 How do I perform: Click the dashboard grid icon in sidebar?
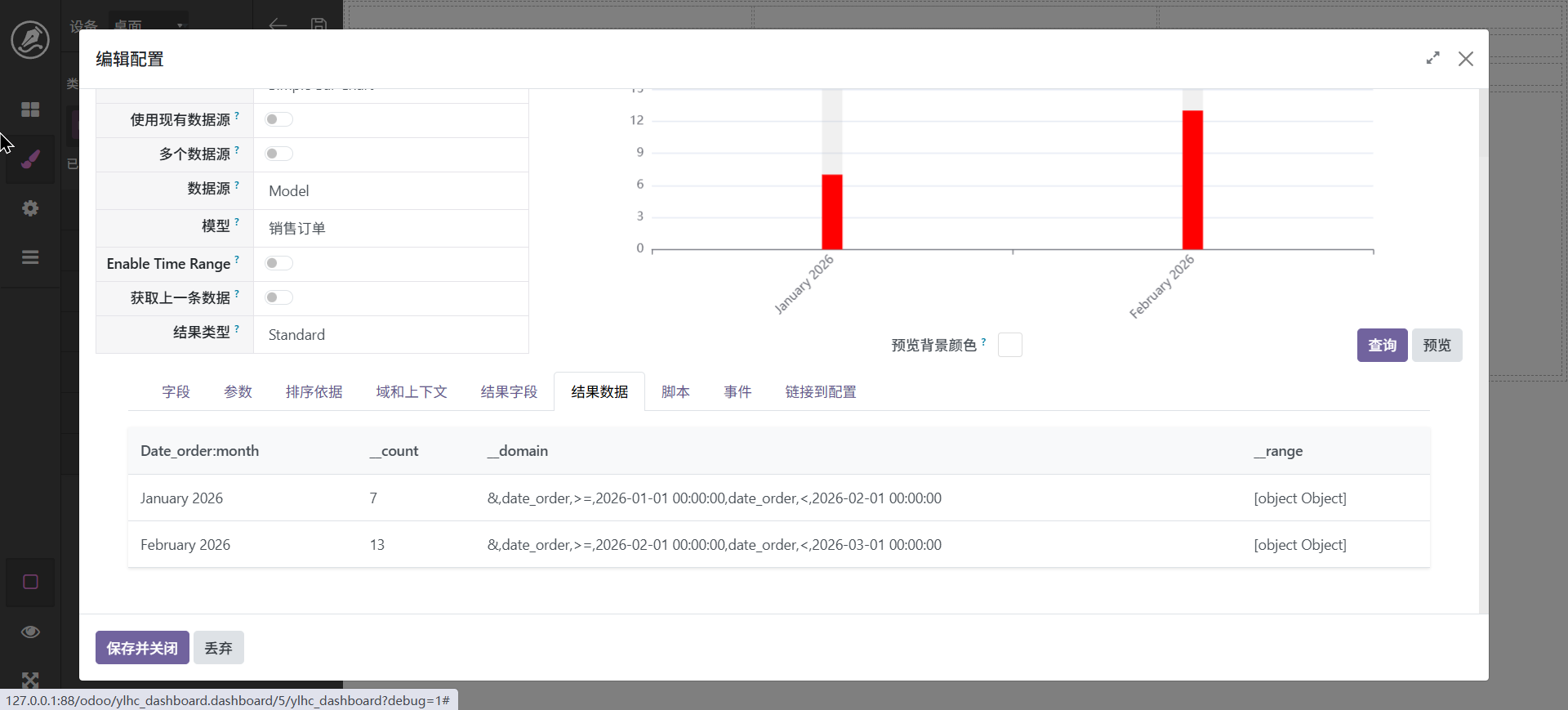pos(30,109)
